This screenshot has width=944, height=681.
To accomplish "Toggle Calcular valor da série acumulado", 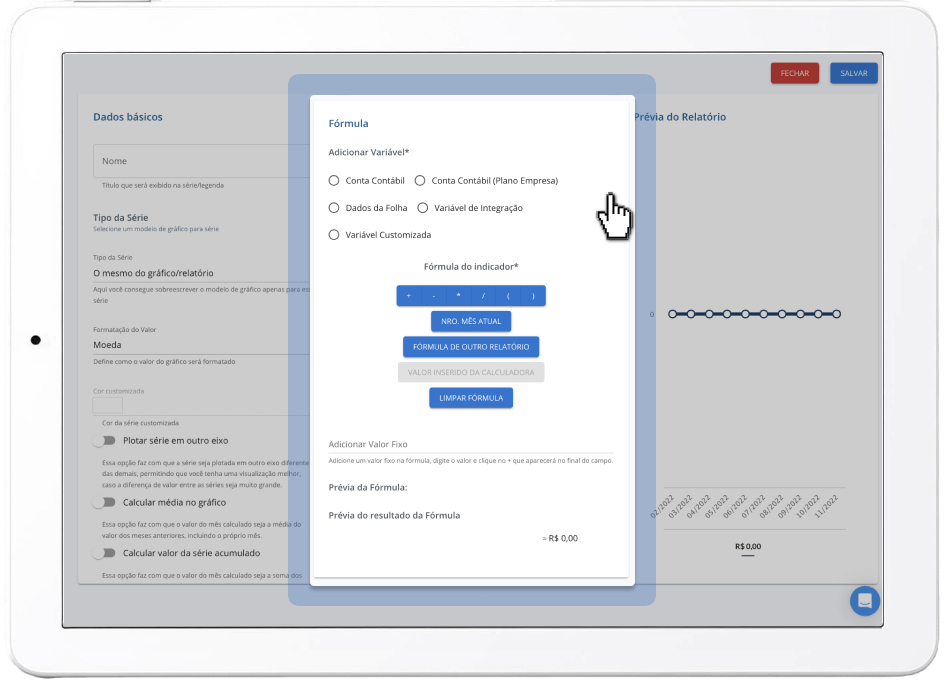I will 105,553.
